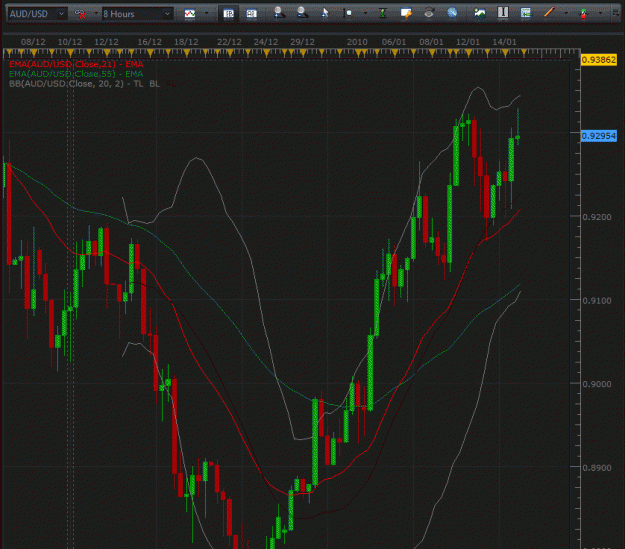Click the 0.8900 price axis label
Screen dimensions: 625x549
coord(597,468)
